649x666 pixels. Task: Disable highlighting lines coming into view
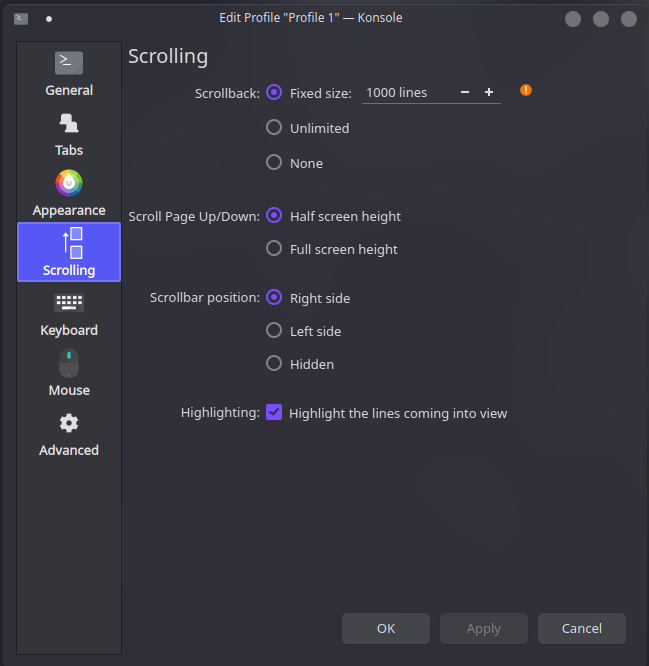coord(274,412)
